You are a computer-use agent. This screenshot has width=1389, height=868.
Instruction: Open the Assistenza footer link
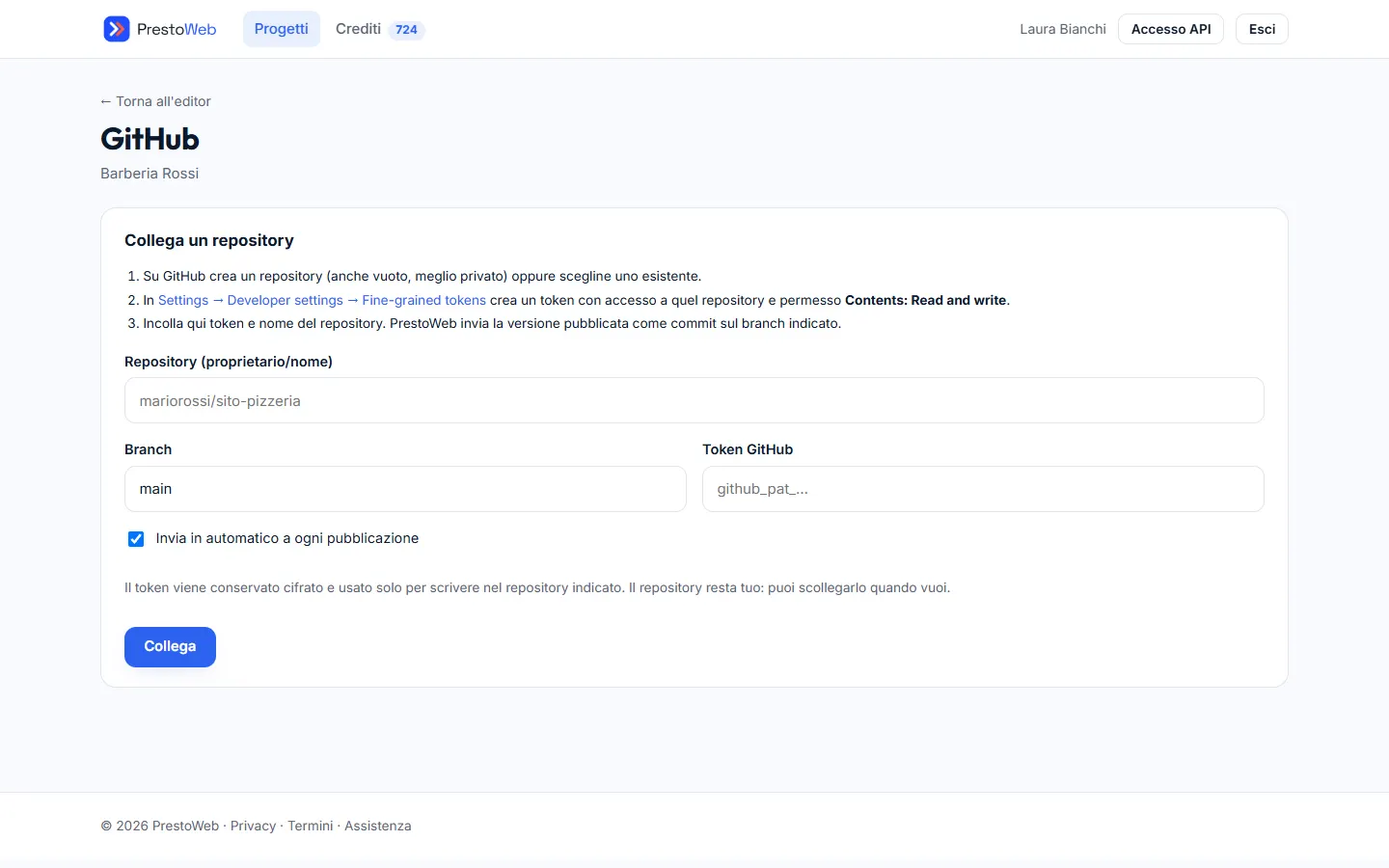(377, 826)
